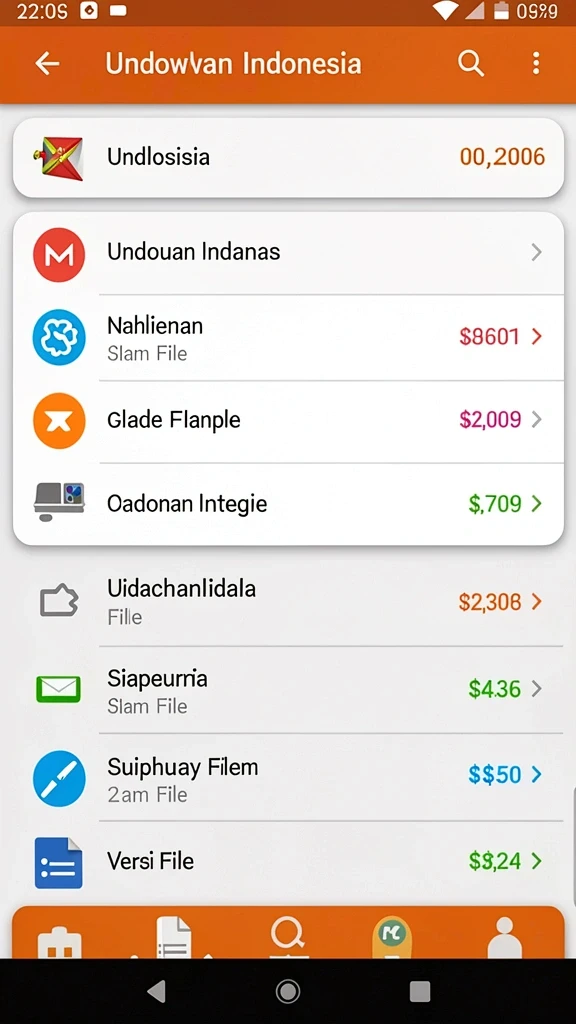Viewport: 576px width, 1024px height.
Task: Select the profile person bottom tab
Action: click(505, 938)
